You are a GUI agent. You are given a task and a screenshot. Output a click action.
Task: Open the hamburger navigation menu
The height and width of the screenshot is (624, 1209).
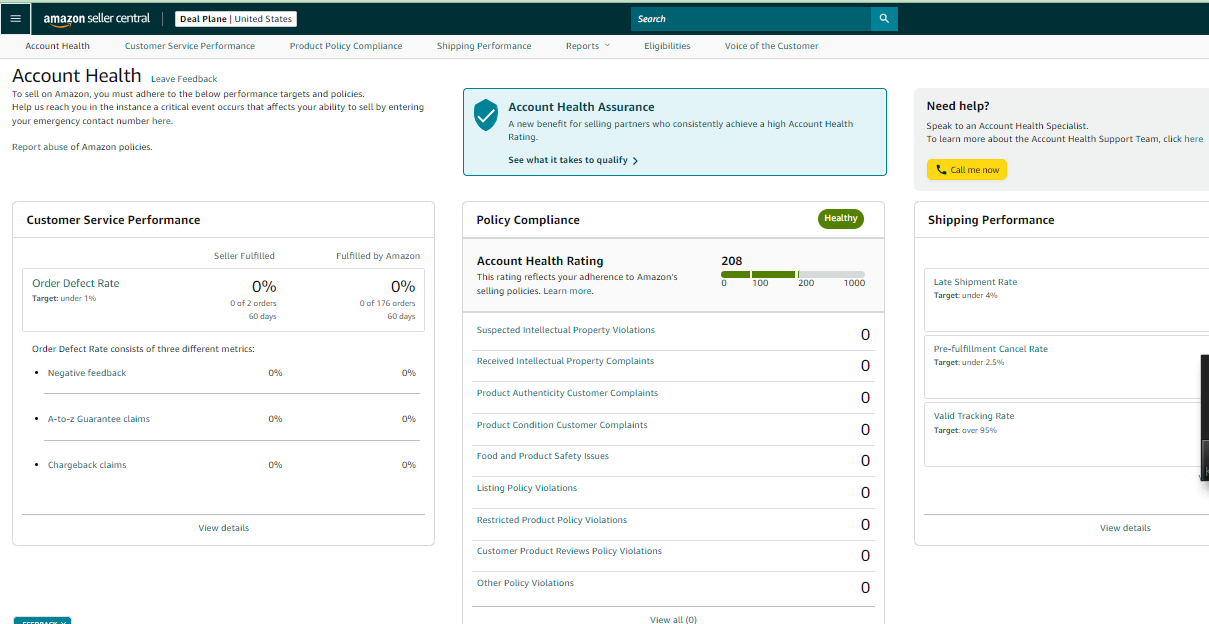(x=15, y=19)
